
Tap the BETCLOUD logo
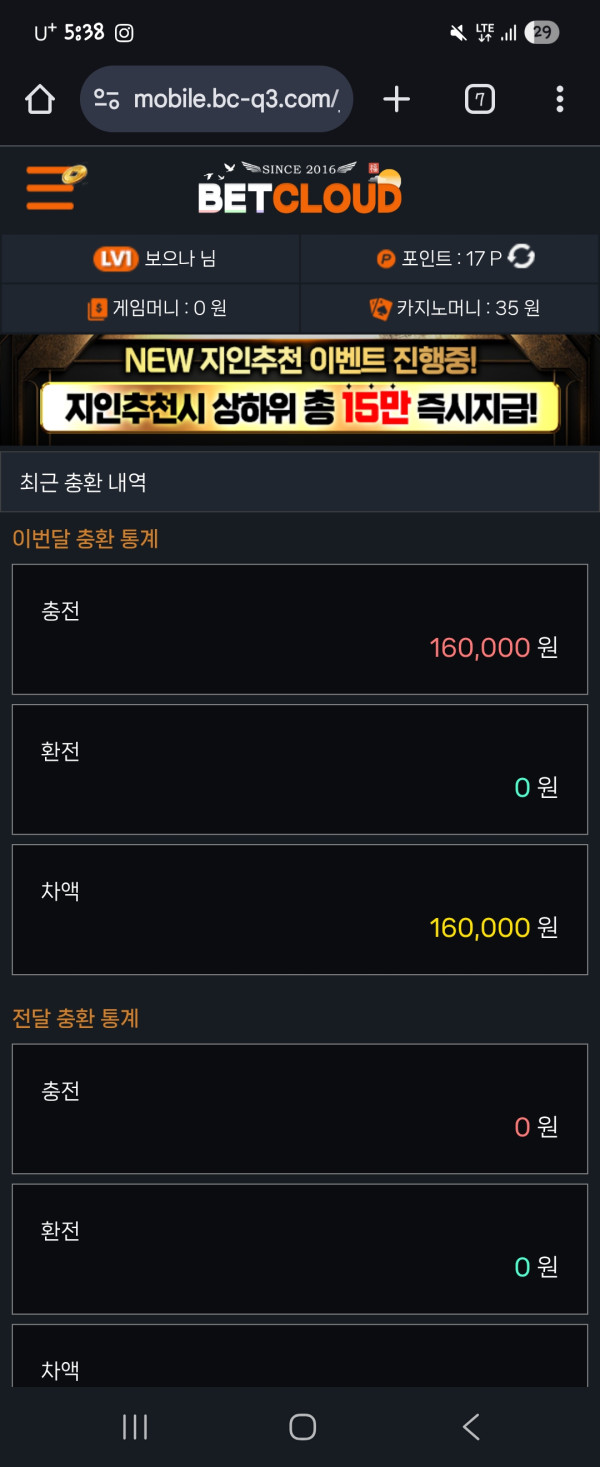(299, 190)
